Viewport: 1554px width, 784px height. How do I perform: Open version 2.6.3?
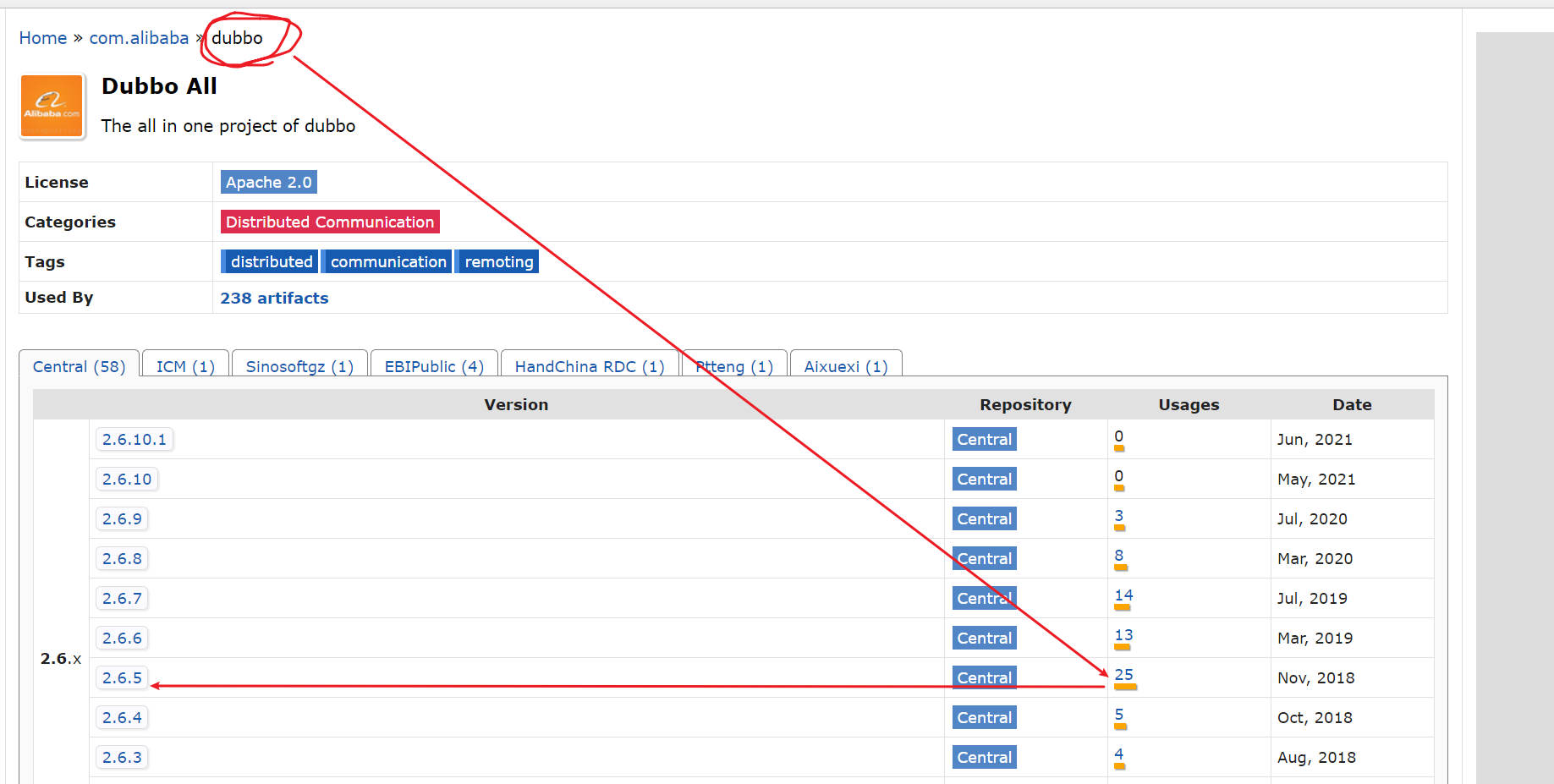point(122,757)
